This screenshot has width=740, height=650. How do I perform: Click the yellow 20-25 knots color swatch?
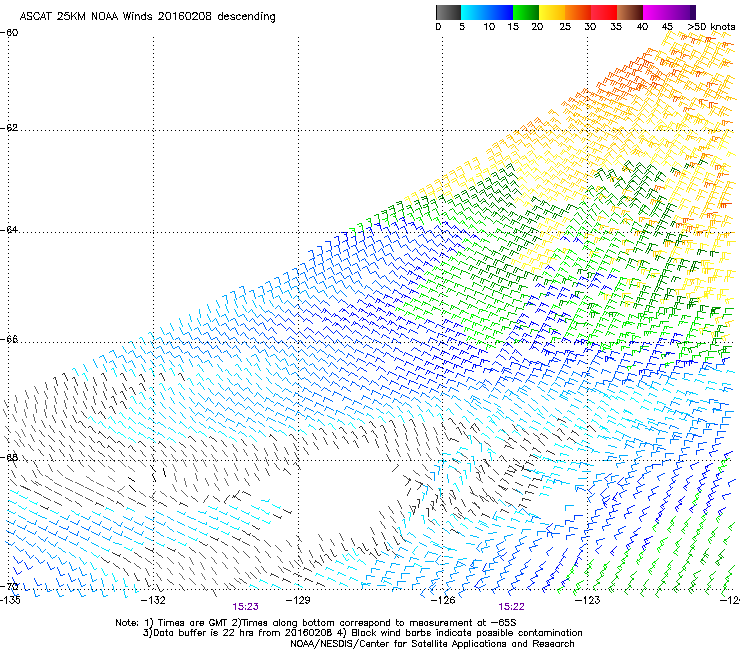552,12
